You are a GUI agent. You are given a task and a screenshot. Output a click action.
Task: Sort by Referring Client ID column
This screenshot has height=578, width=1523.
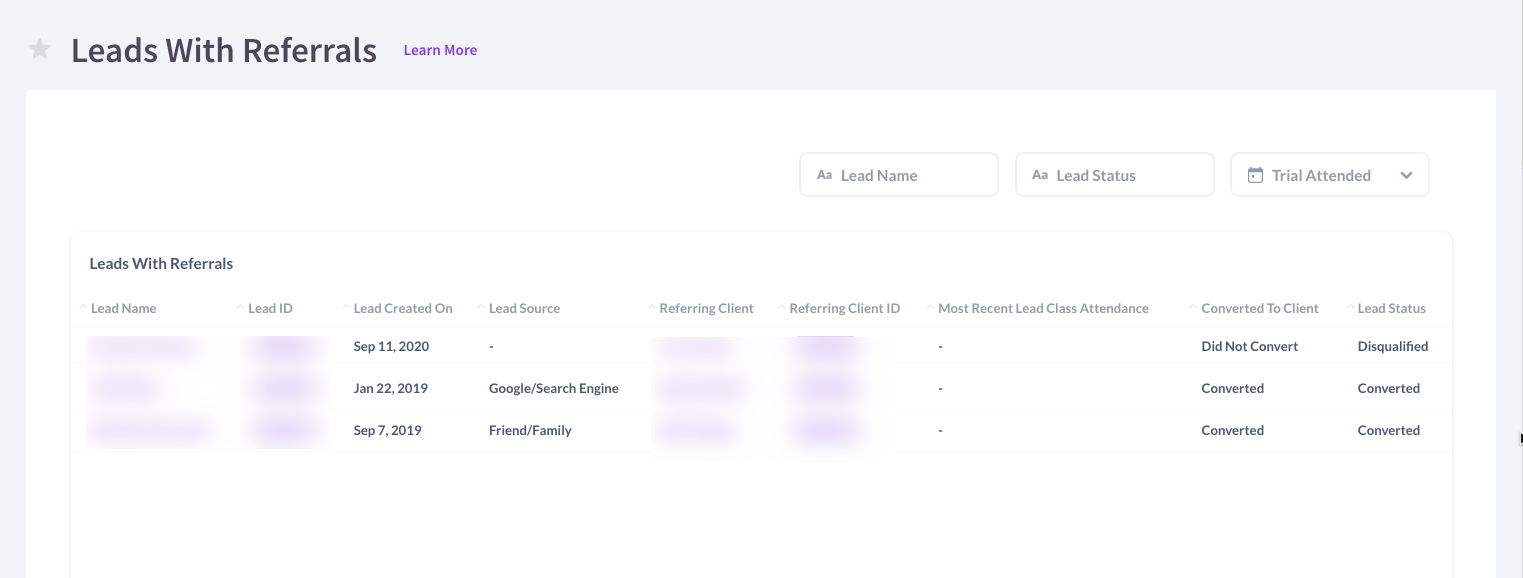pos(845,308)
